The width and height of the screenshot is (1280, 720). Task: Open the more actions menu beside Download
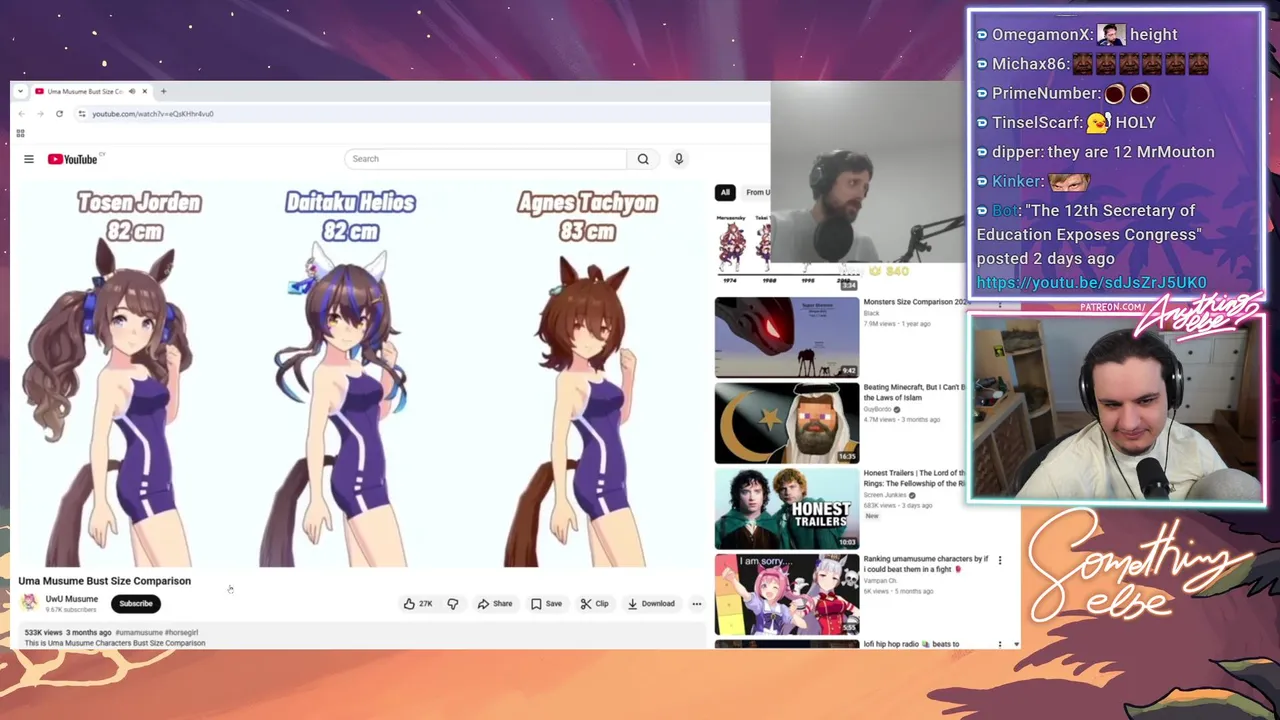pos(697,604)
